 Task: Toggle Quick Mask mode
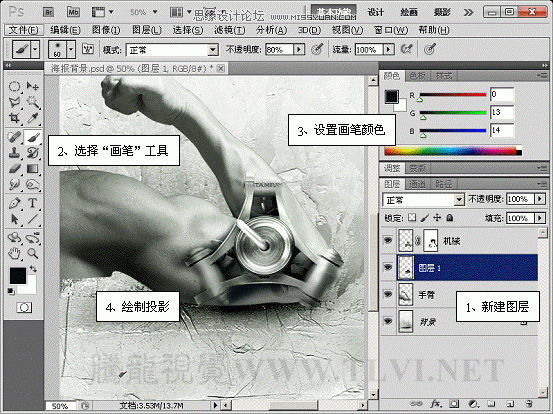point(24,308)
